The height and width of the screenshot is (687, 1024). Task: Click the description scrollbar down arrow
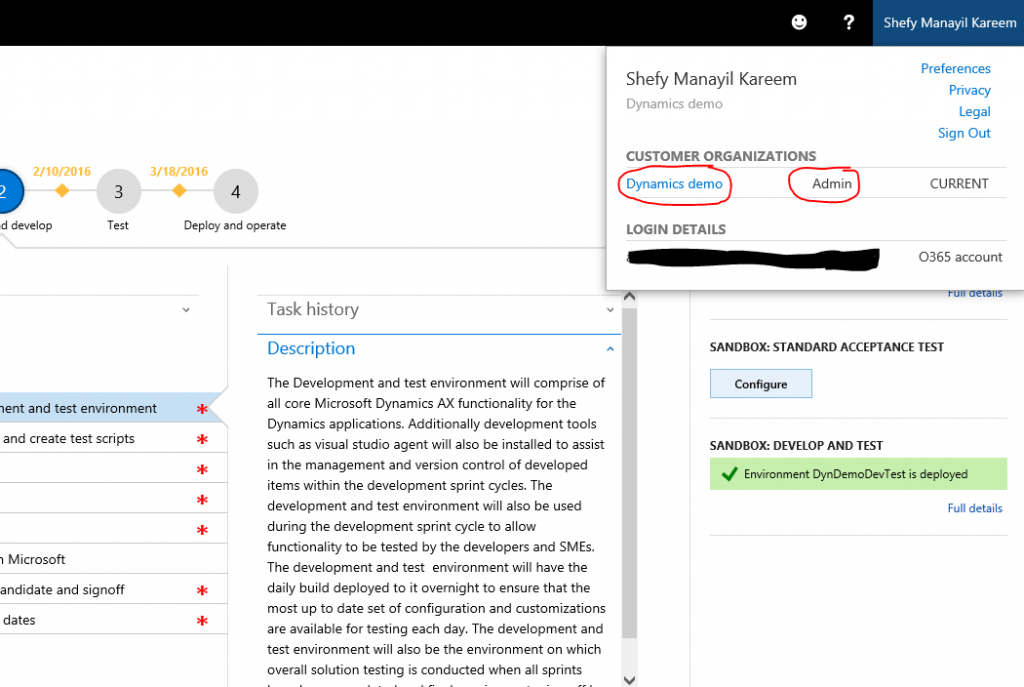click(x=629, y=679)
